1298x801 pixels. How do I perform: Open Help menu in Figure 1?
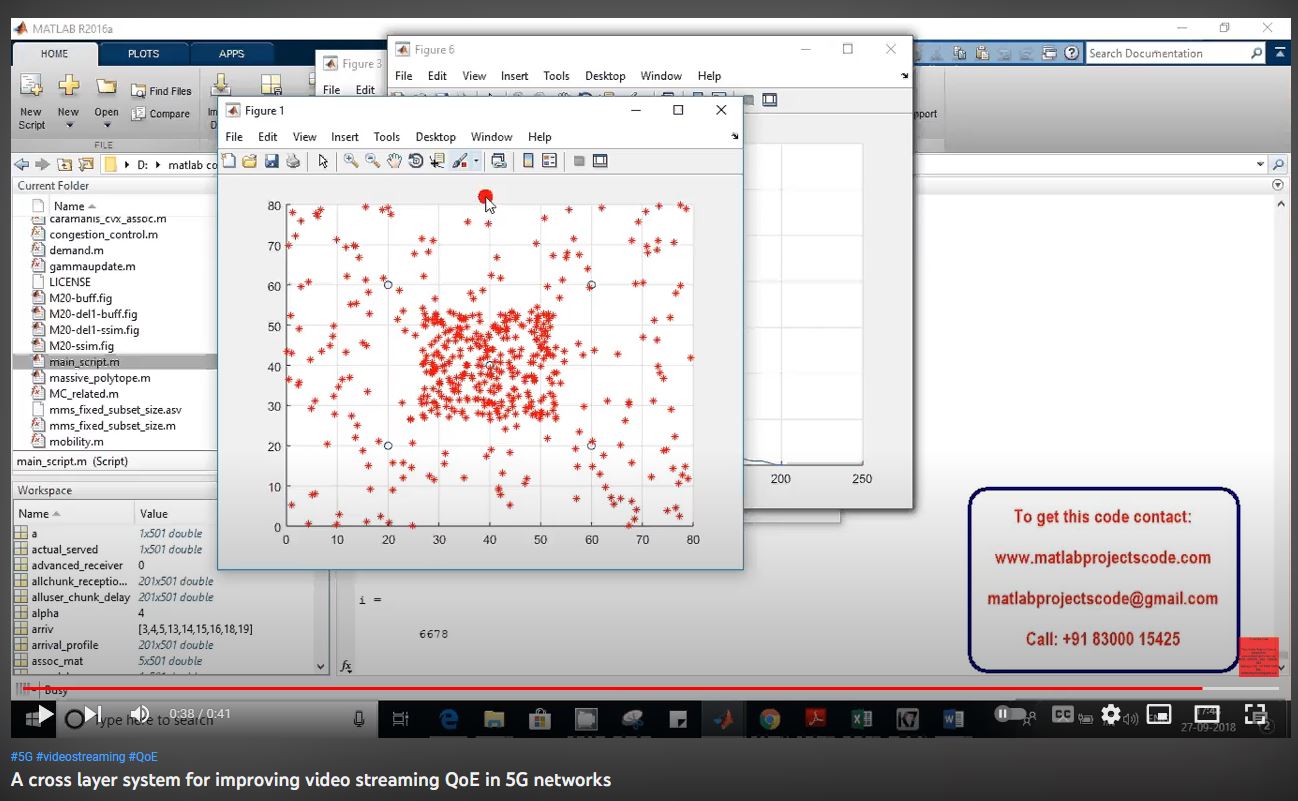pyautogui.click(x=540, y=137)
